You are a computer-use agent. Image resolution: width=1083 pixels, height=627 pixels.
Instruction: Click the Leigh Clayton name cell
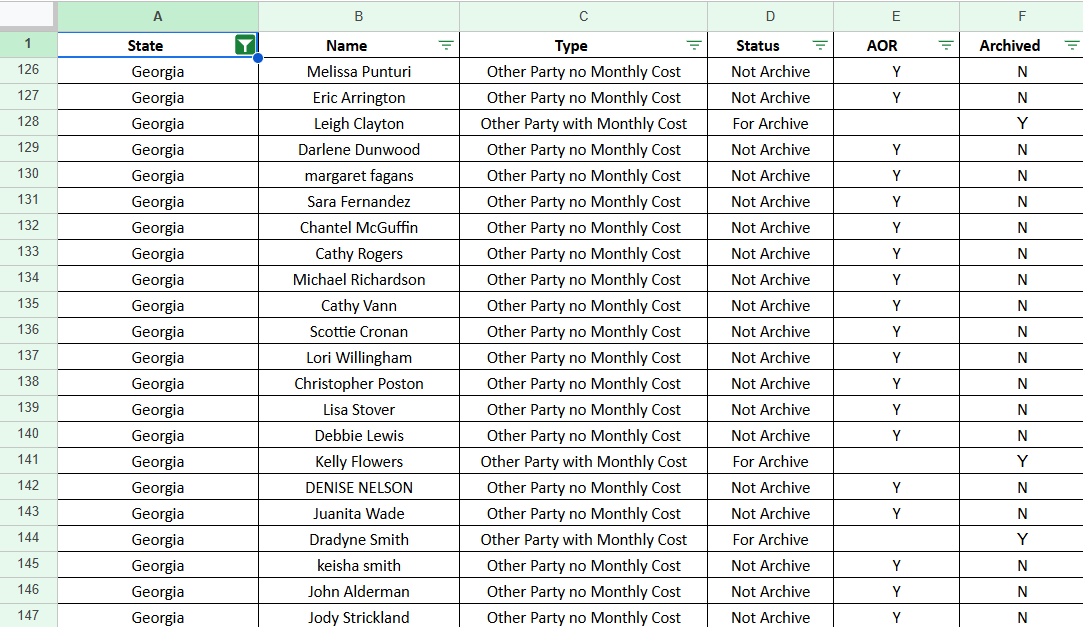point(359,124)
